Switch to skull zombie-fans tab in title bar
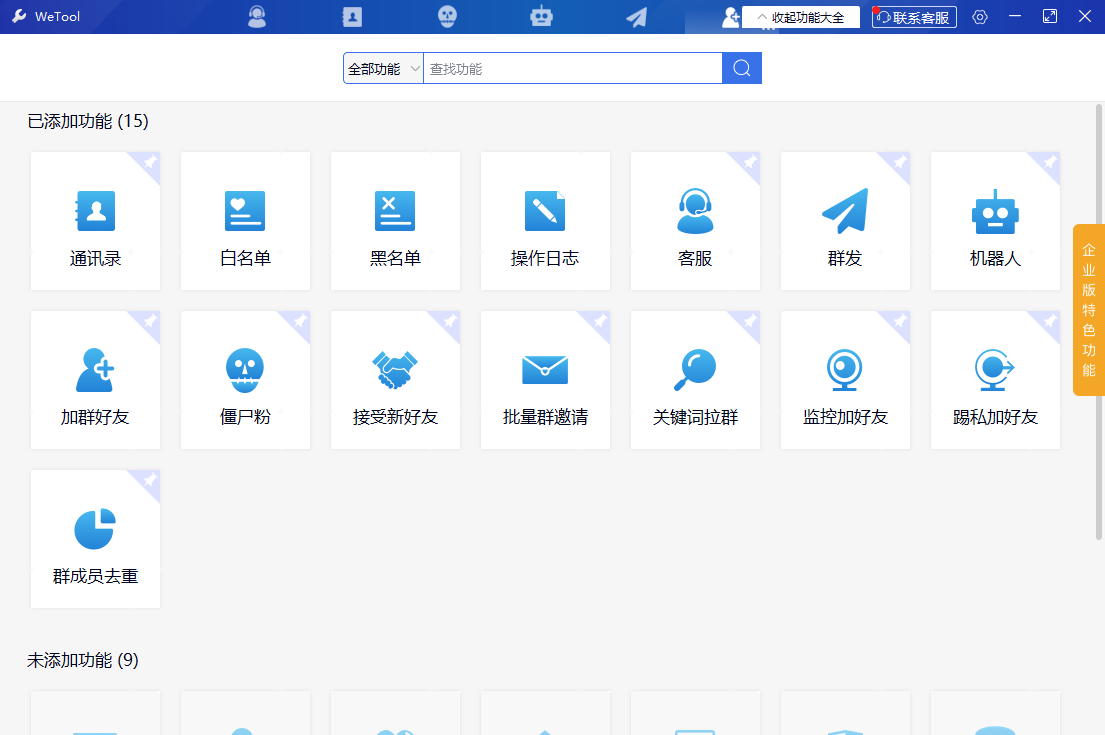The height and width of the screenshot is (735, 1105). [447, 17]
